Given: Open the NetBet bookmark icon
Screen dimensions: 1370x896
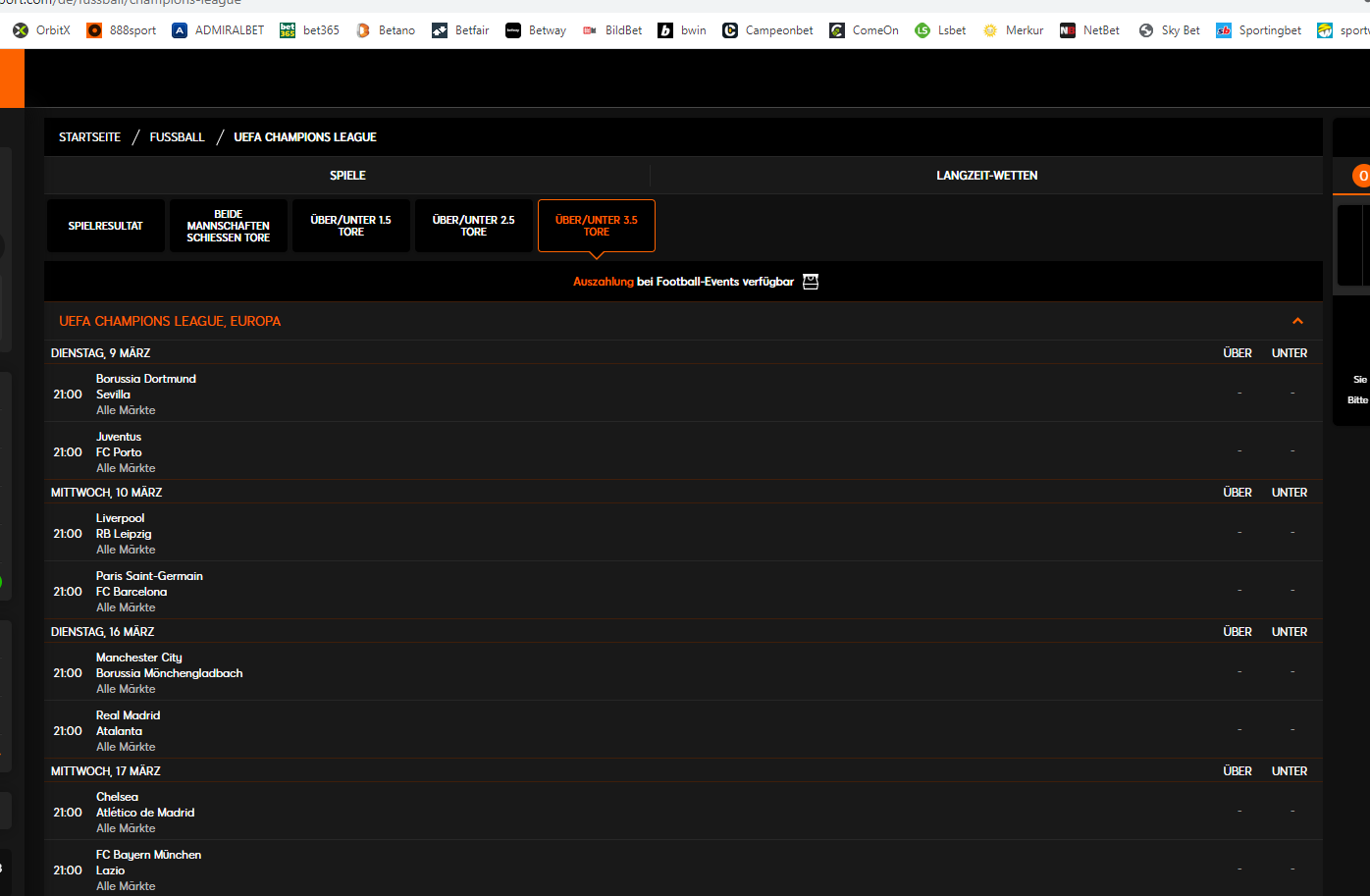Looking at the screenshot, I should 1068,30.
